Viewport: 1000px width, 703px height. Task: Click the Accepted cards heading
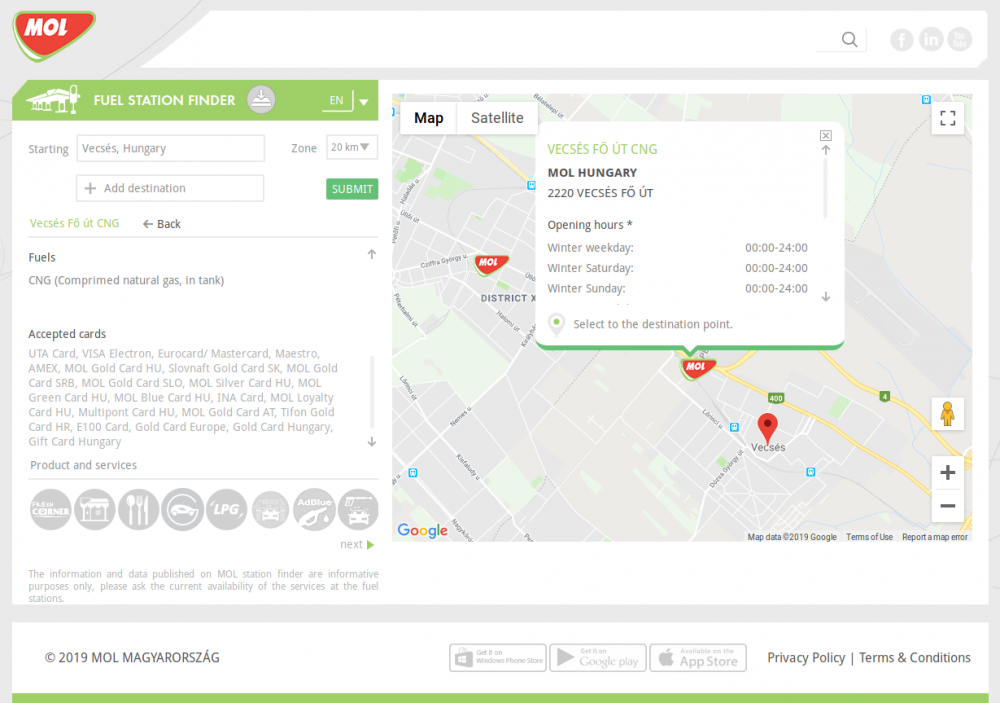tap(67, 334)
